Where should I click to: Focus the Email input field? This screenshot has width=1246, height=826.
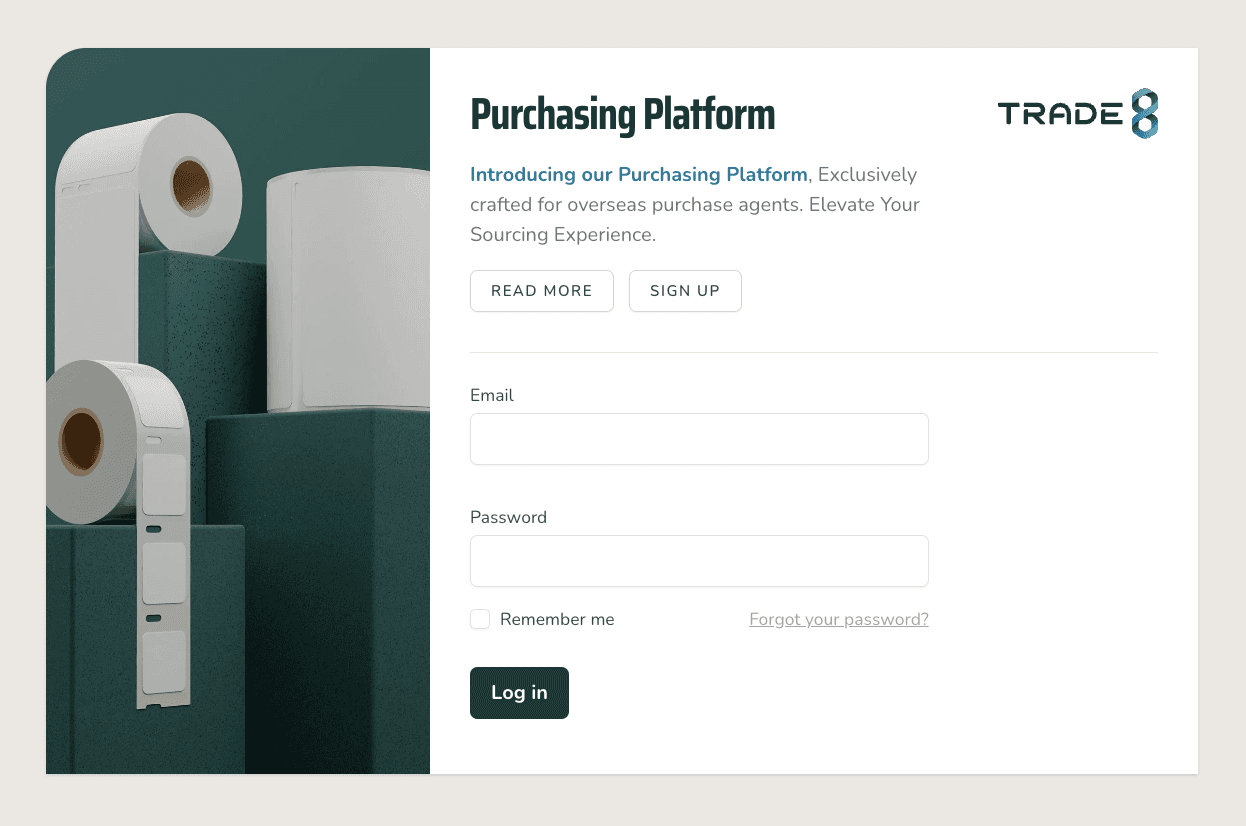699,439
